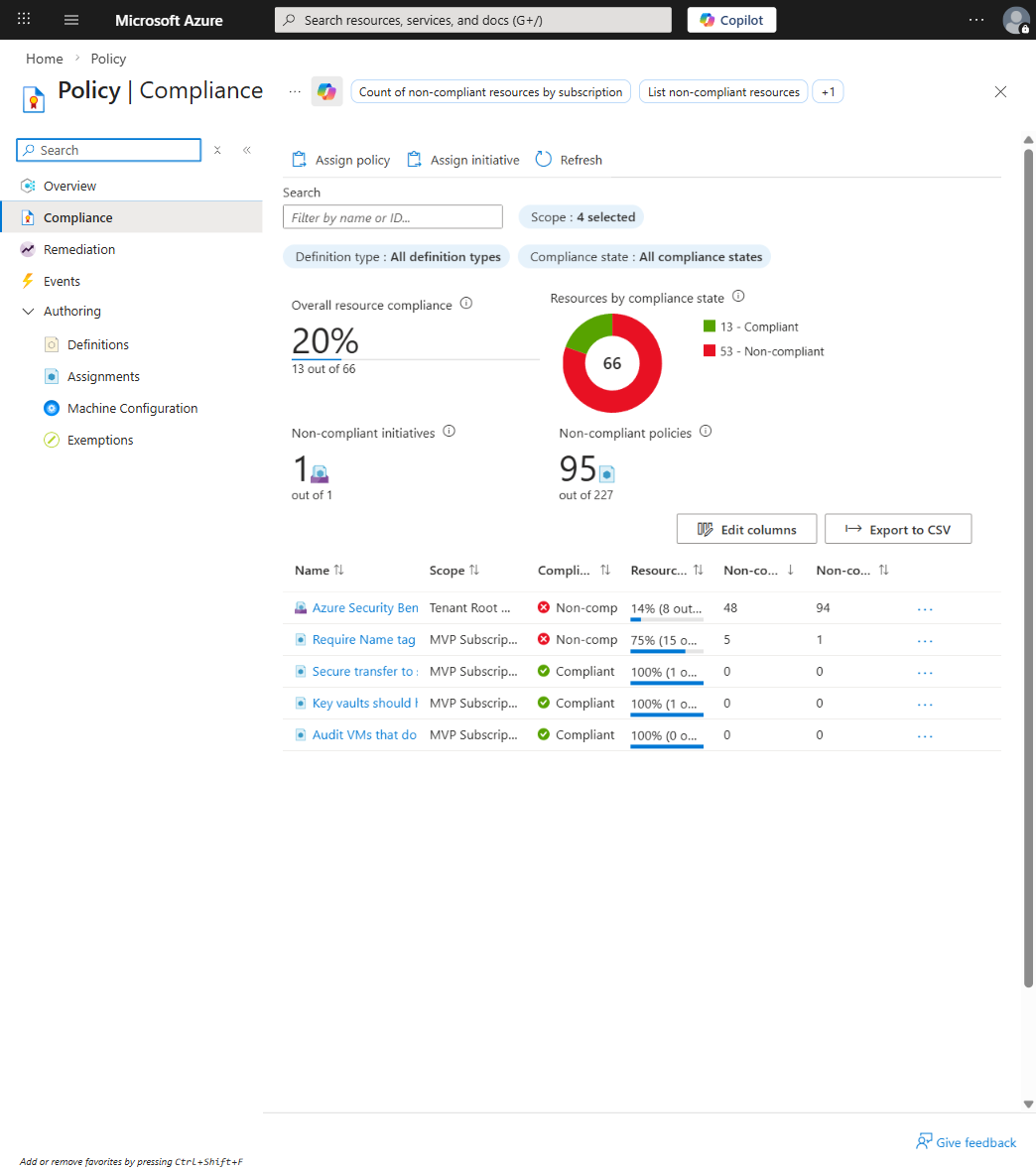Open the Azure Security Ben initiative link
Viewport: 1036px width, 1171px height.
(x=365, y=608)
